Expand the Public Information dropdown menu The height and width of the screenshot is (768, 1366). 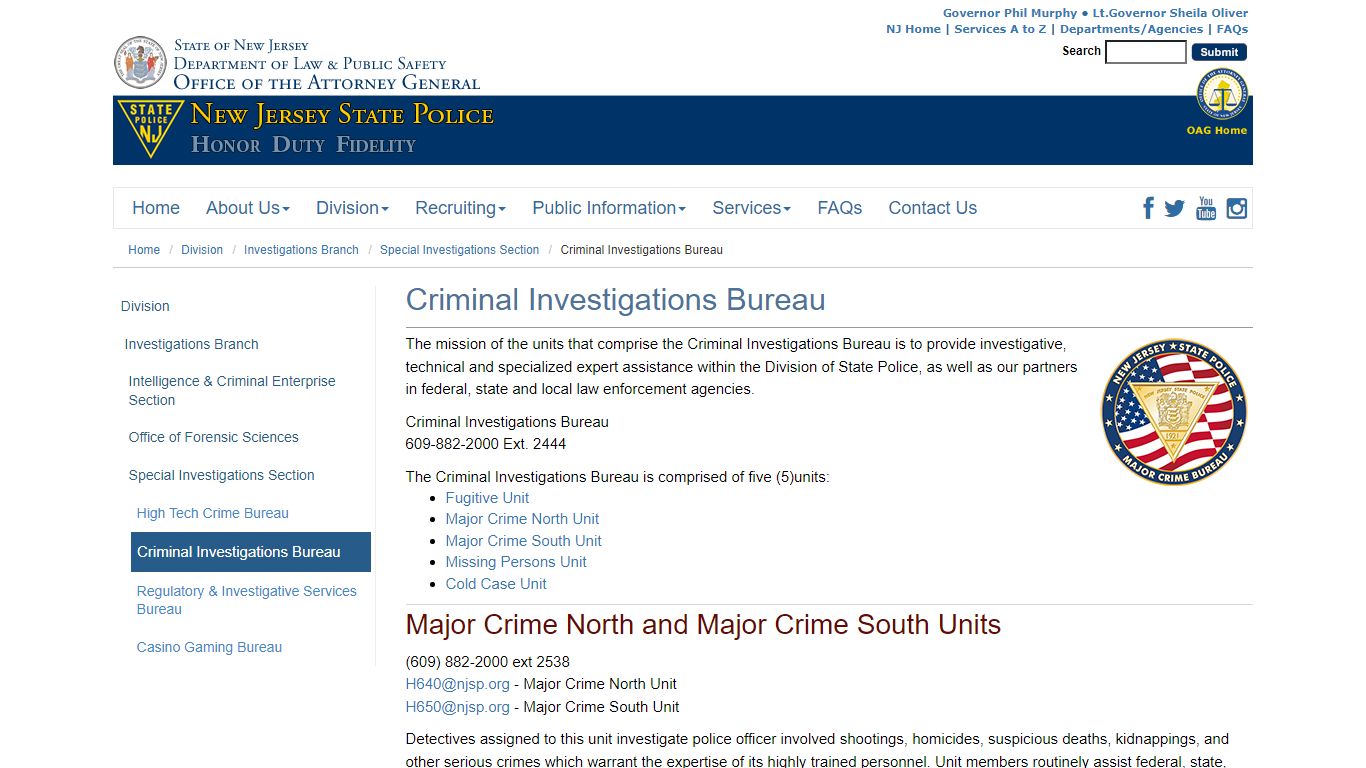[609, 208]
